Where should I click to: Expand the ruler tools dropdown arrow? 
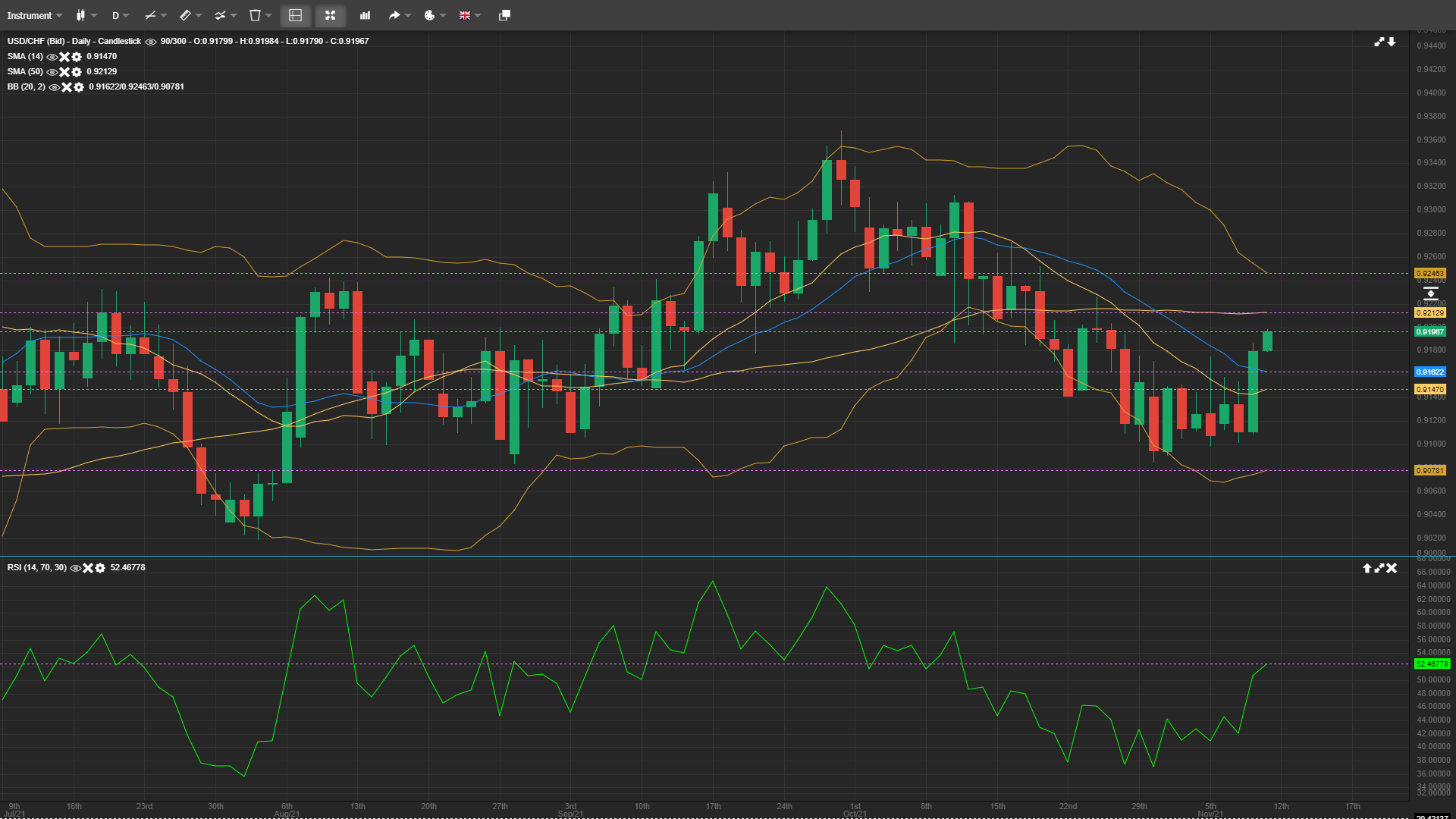pos(199,15)
